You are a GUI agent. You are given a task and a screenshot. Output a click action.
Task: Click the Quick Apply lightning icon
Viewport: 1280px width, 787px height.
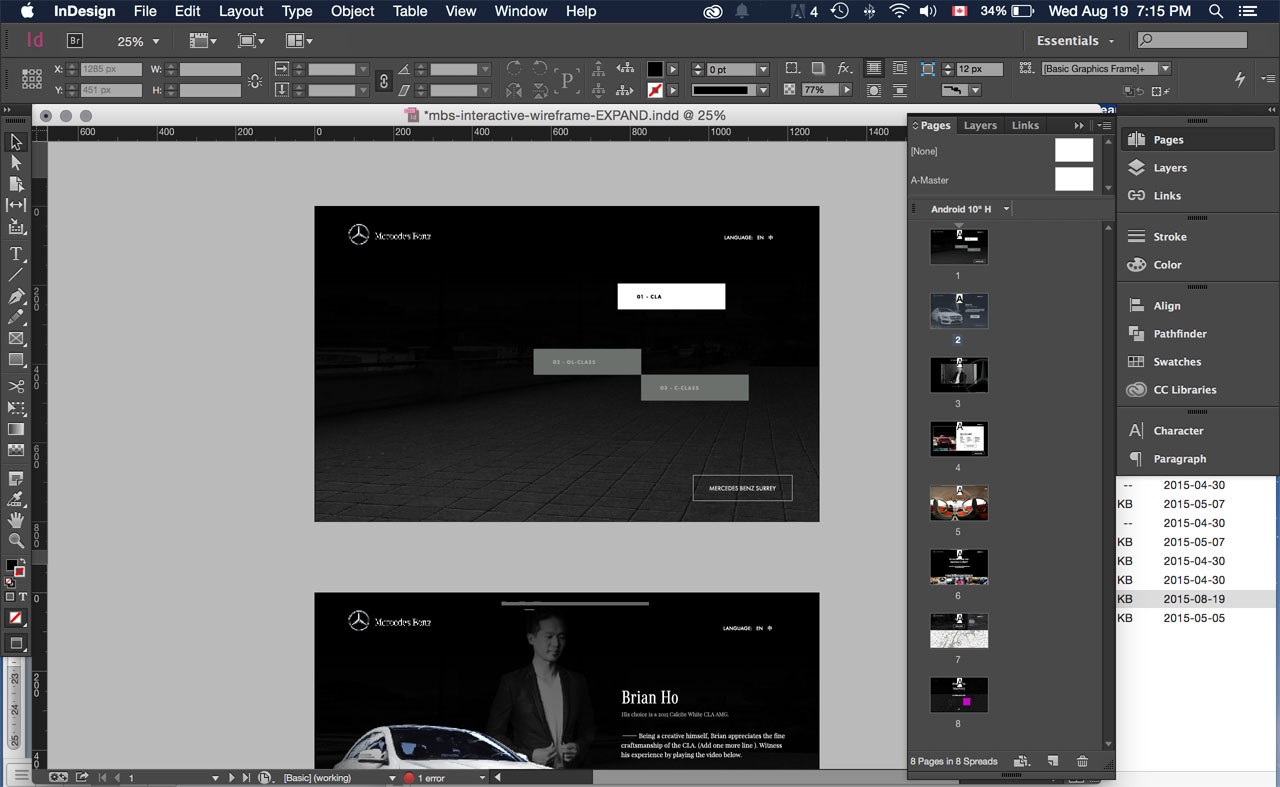point(1240,78)
